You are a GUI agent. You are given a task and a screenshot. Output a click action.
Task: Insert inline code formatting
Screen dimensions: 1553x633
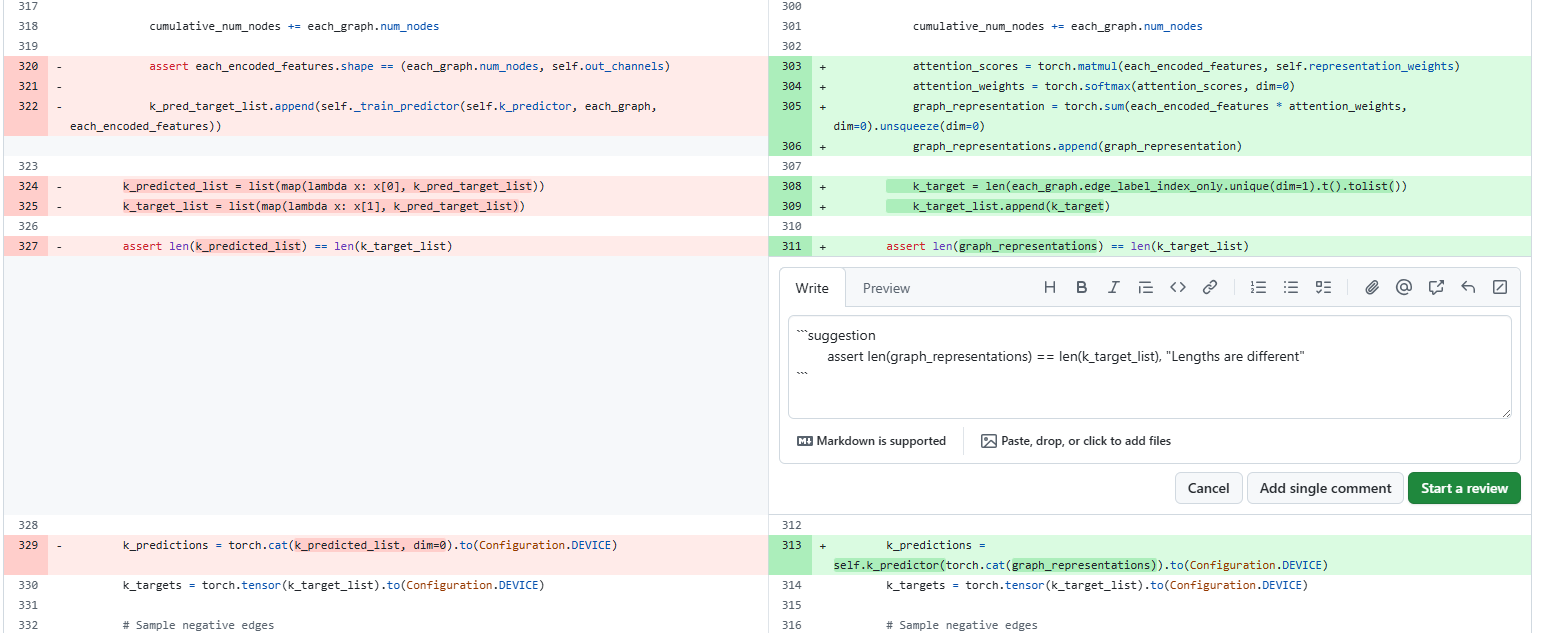click(1178, 287)
